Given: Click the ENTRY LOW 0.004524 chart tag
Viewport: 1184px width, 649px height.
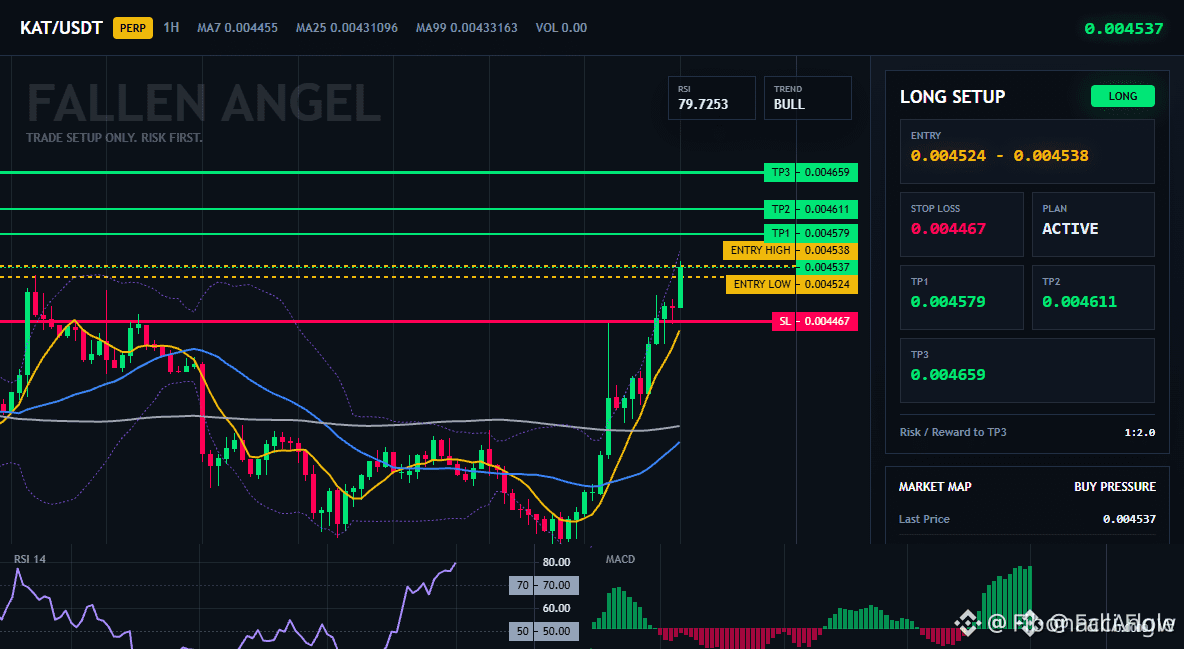Looking at the screenshot, I should (792, 284).
